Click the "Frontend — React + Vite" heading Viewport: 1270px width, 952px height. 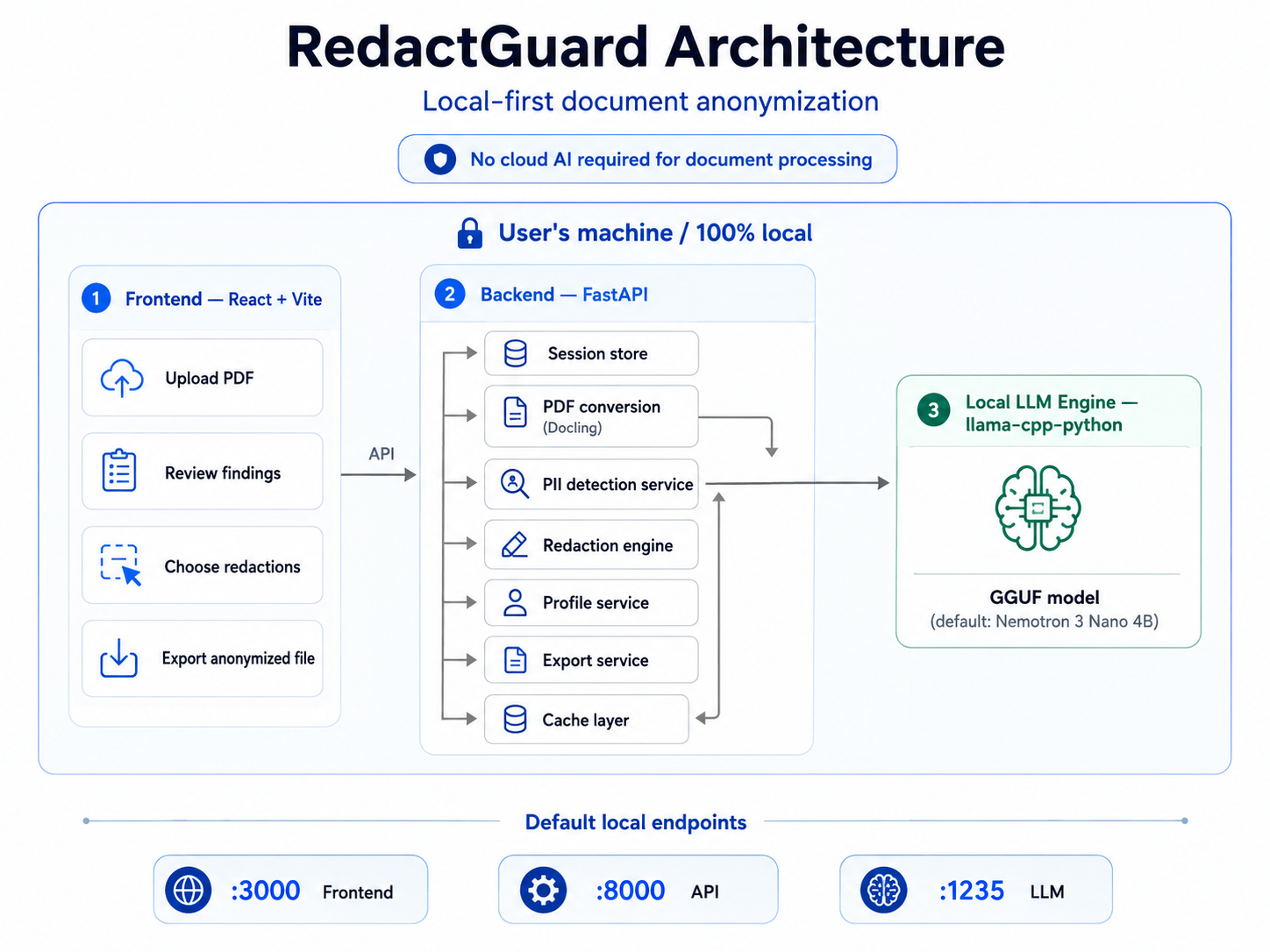coord(224,299)
